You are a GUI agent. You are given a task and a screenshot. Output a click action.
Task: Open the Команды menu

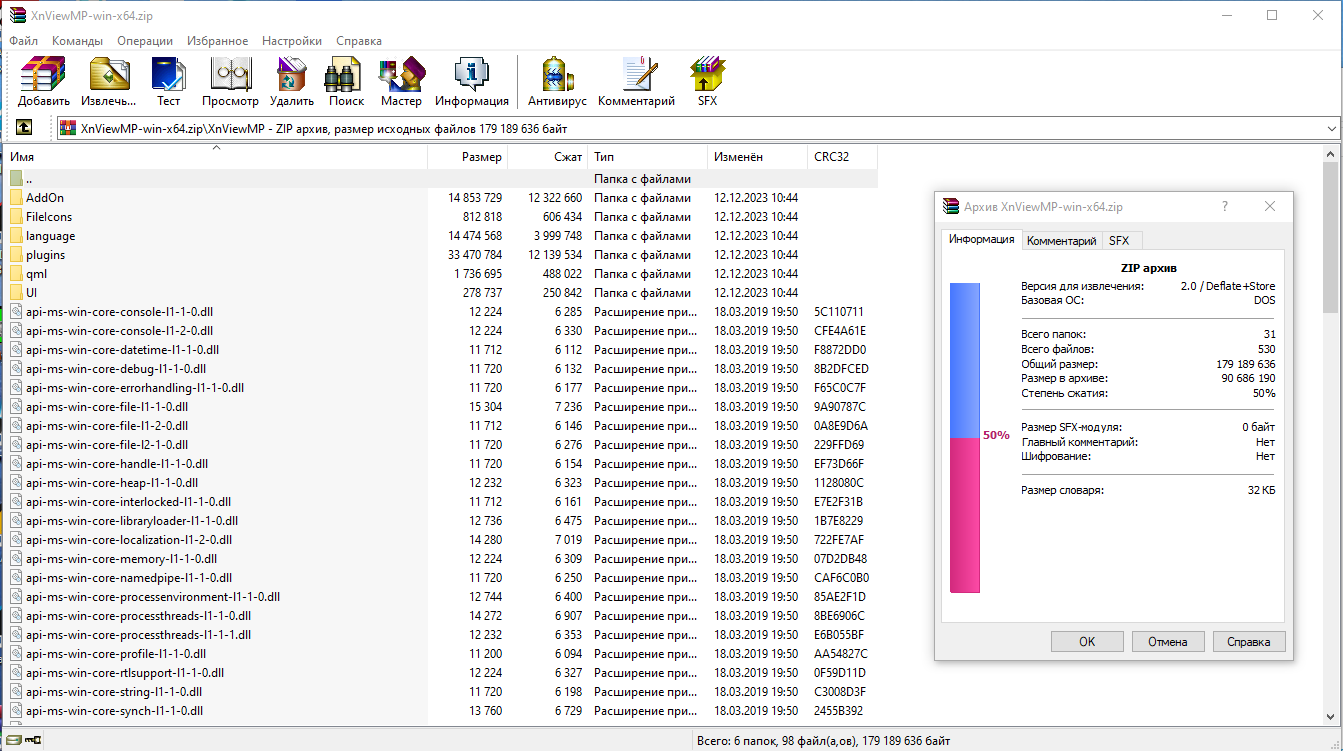tap(77, 41)
